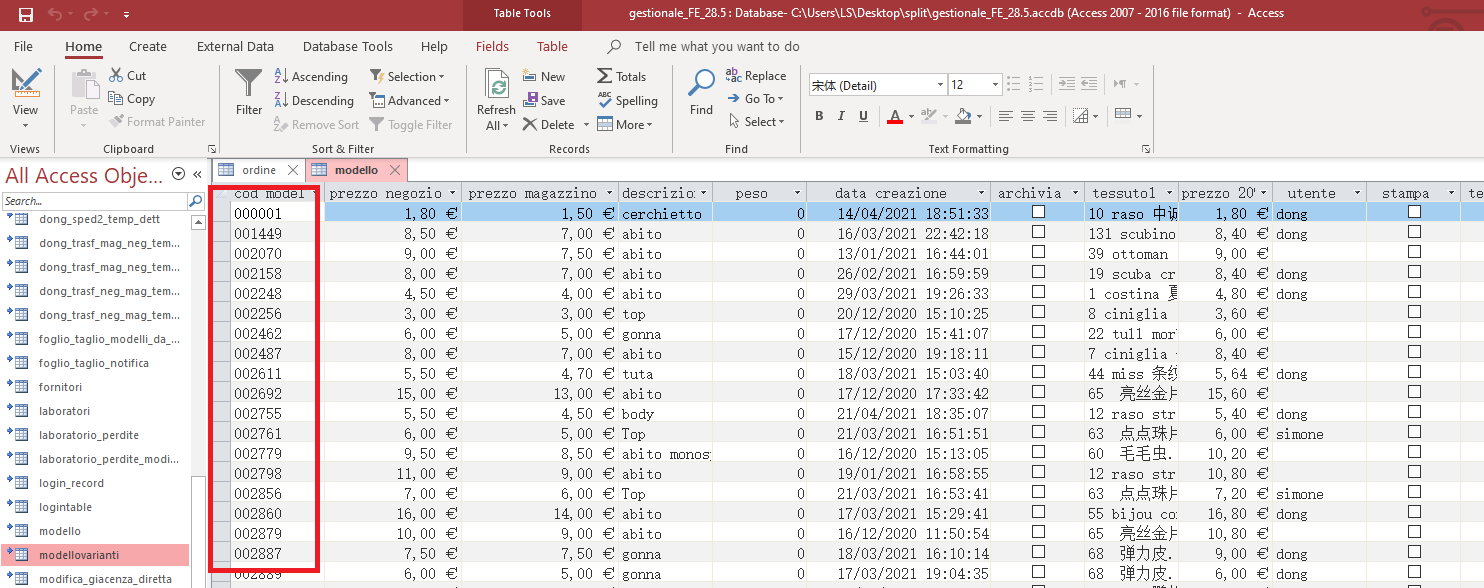Click the Find magnifier icon
Image resolution: width=1484 pixels, height=588 pixels.
pos(702,84)
